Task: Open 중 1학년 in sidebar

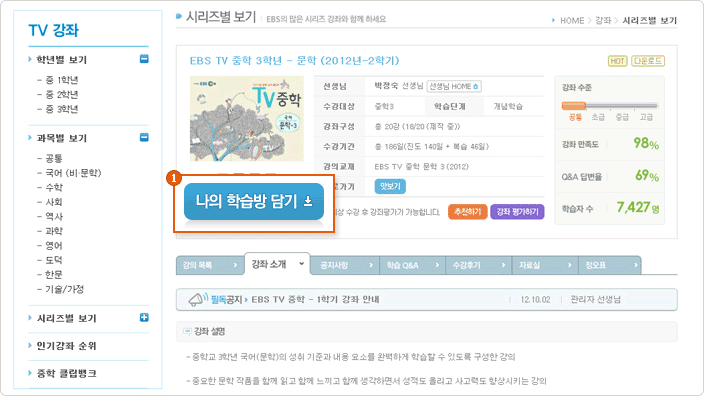Action: (62, 80)
